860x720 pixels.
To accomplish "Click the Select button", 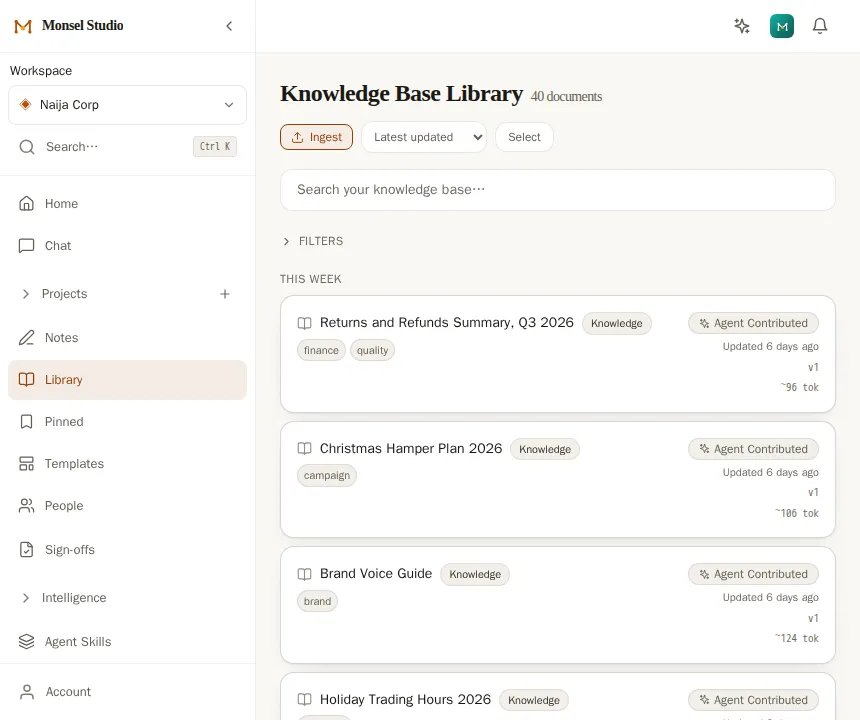I will [524, 137].
